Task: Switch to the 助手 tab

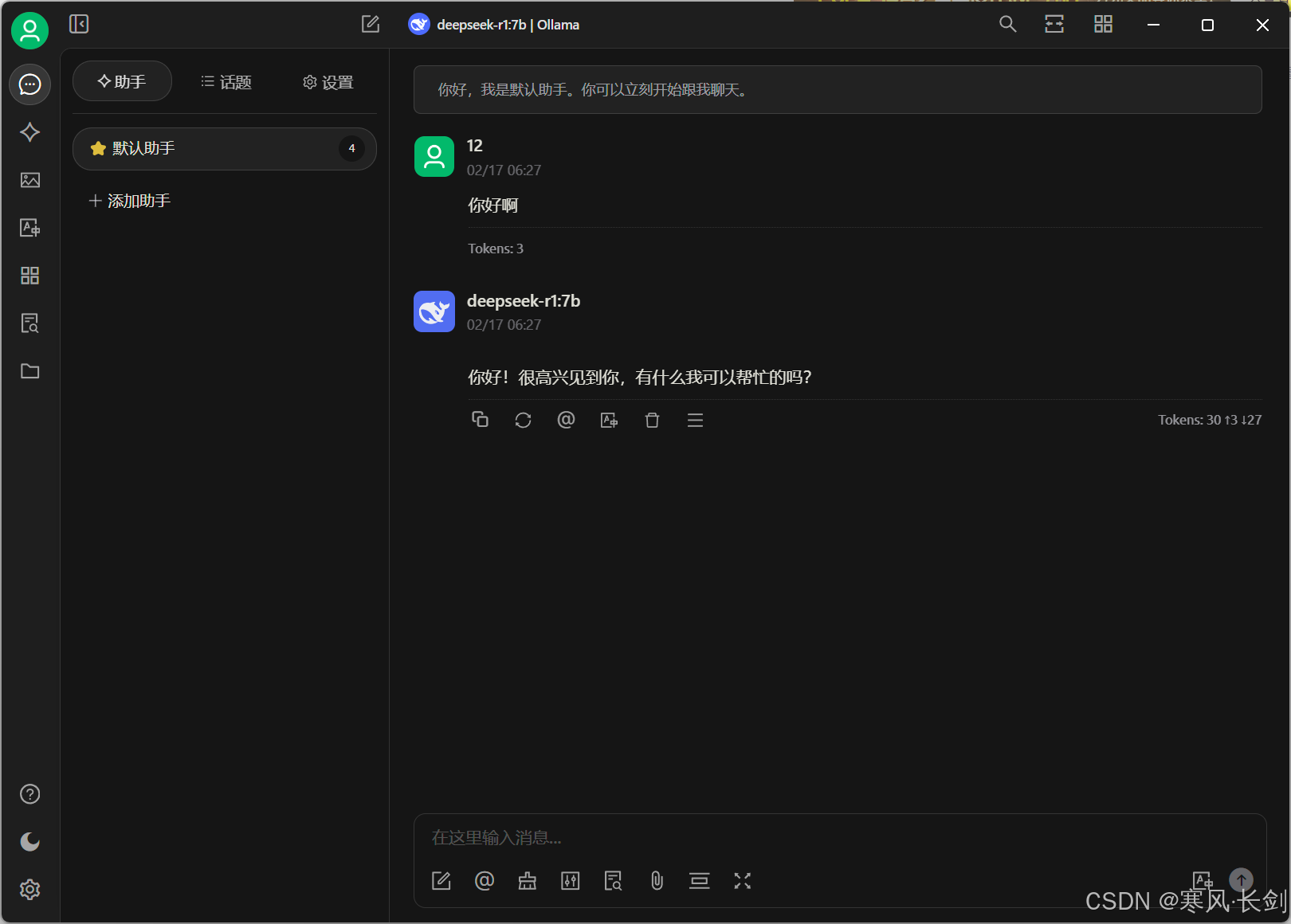Action: [x=122, y=81]
